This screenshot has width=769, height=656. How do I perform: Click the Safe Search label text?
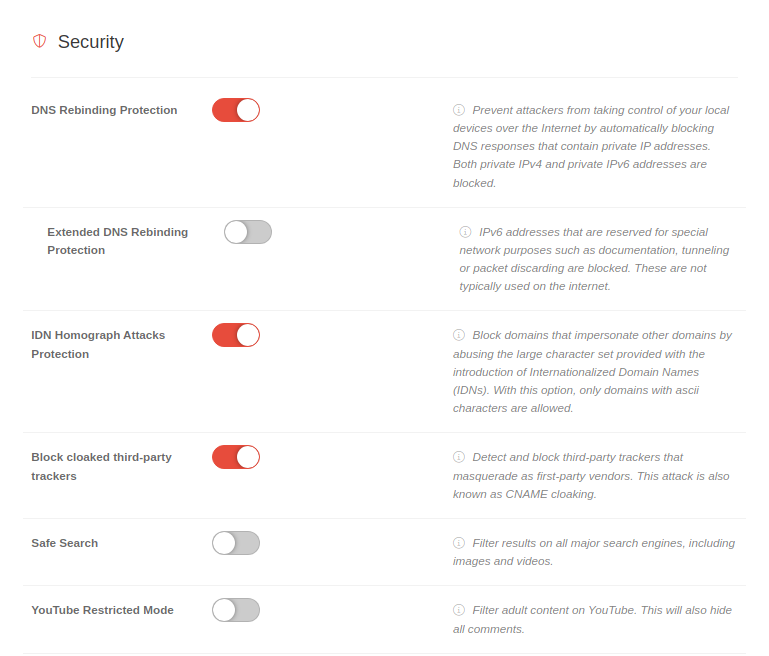click(x=65, y=543)
